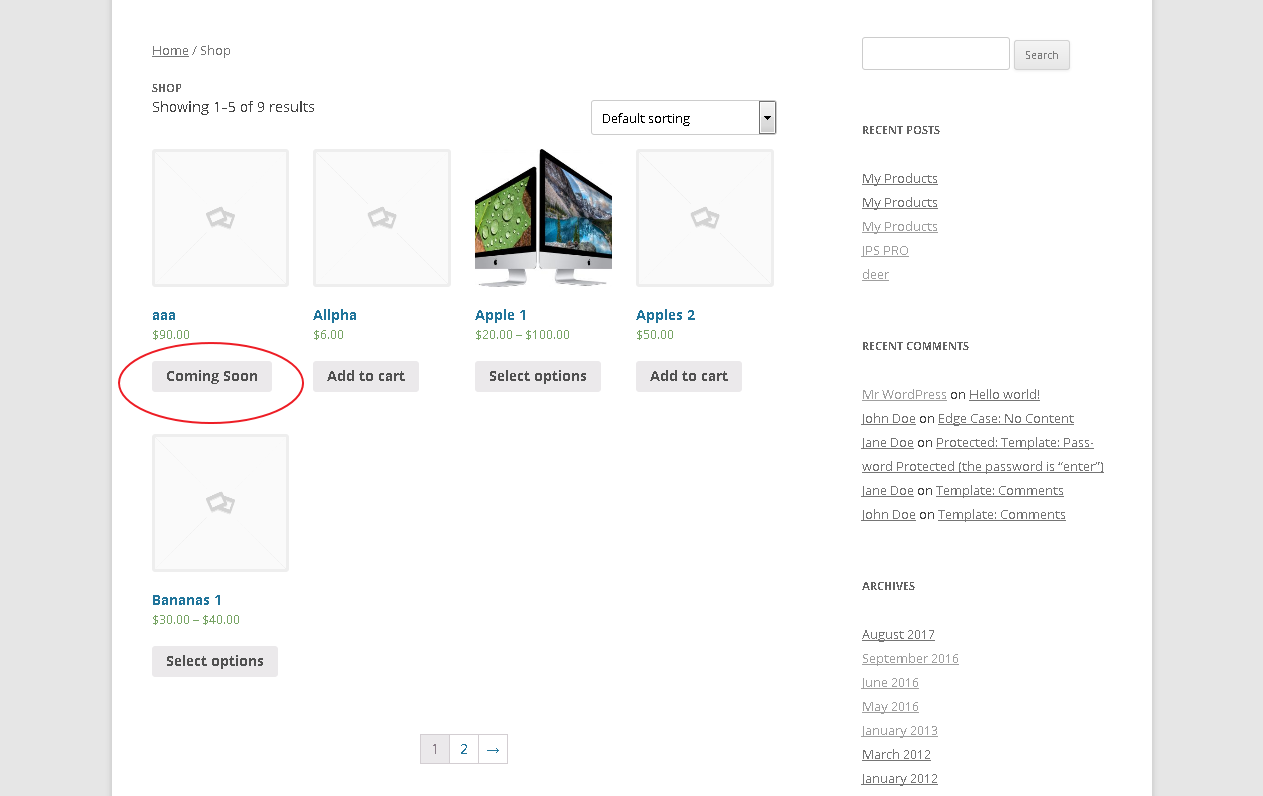This screenshot has width=1263, height=796.
Task: Click the Showing 1–5 of 9 results text
Action: coord(233,106)
